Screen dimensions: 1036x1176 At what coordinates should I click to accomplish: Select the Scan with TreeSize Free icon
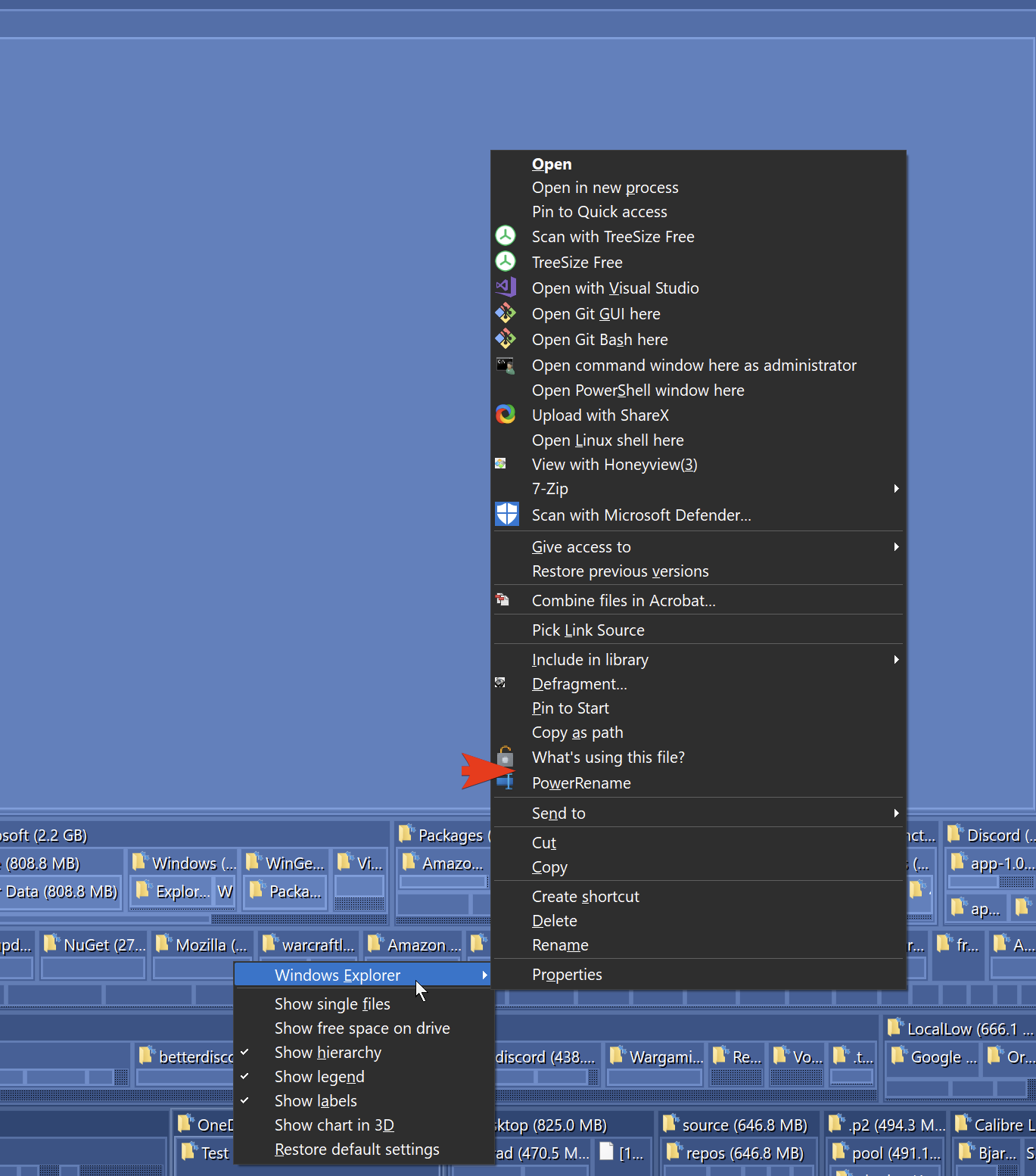point(506,236)
